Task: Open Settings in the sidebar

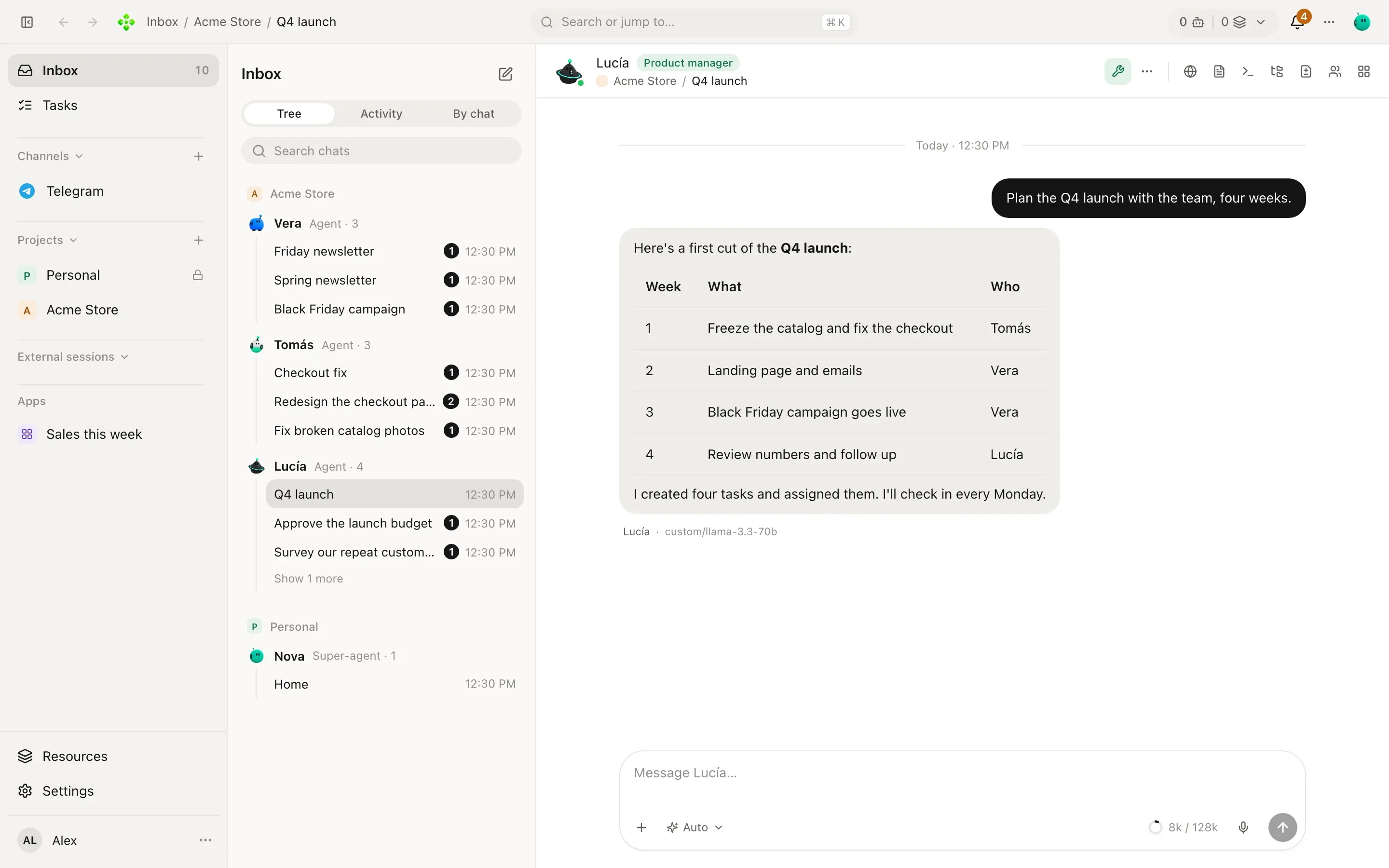Action: 113,790
